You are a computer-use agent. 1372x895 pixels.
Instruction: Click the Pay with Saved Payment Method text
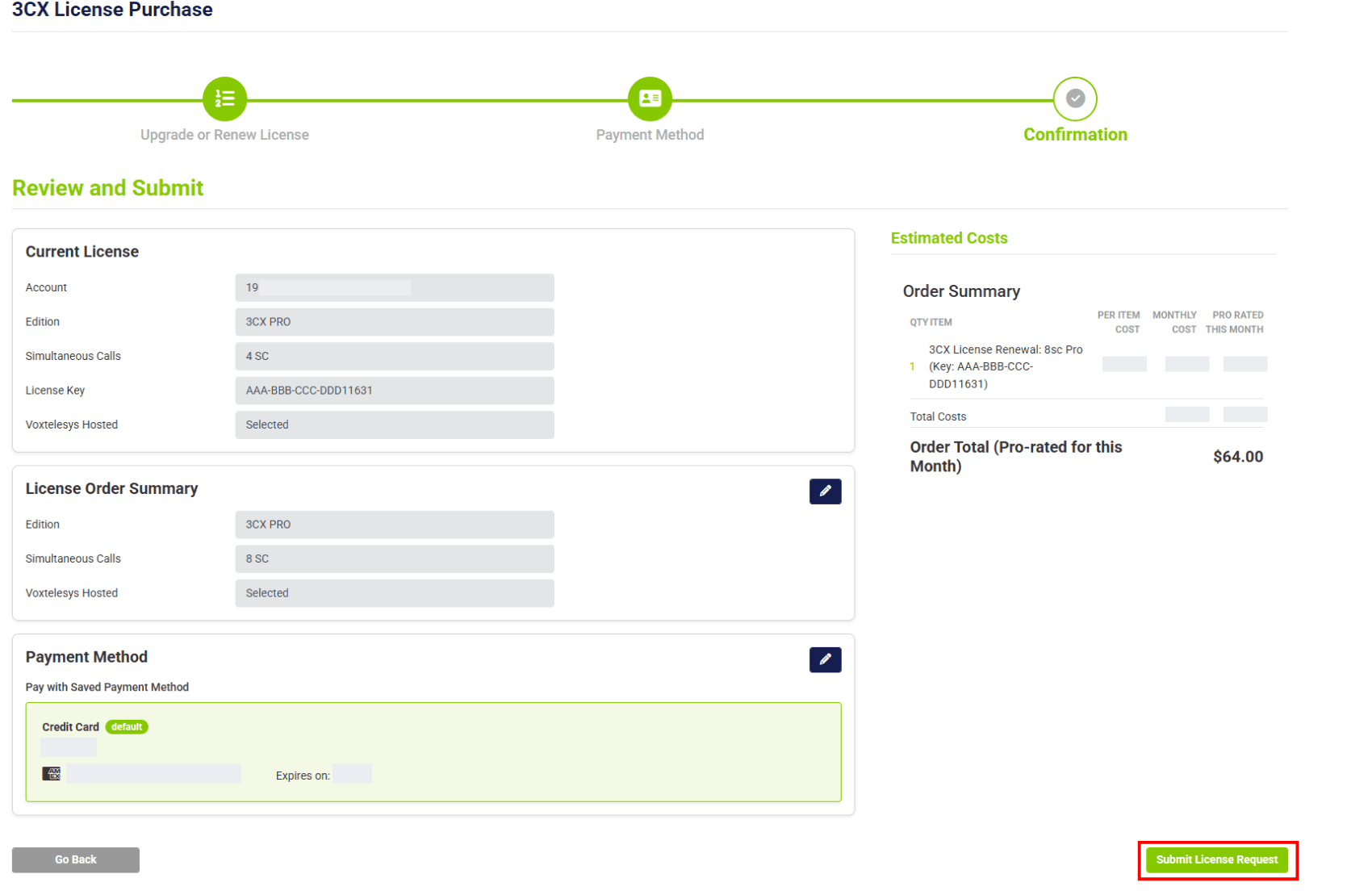click(x=107, y=687)
